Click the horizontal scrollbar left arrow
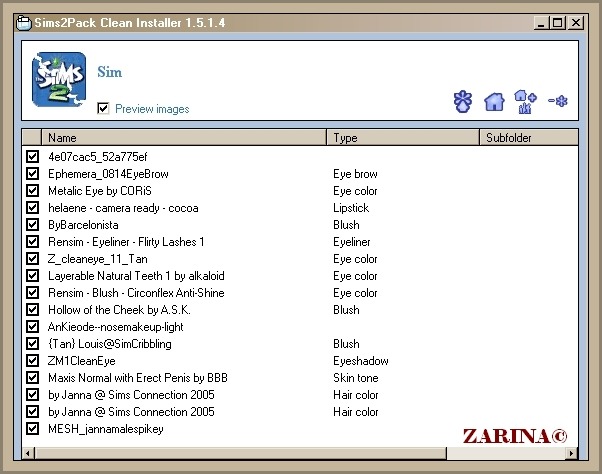Viewport: 602px width, 474px height. coord(28,453)
